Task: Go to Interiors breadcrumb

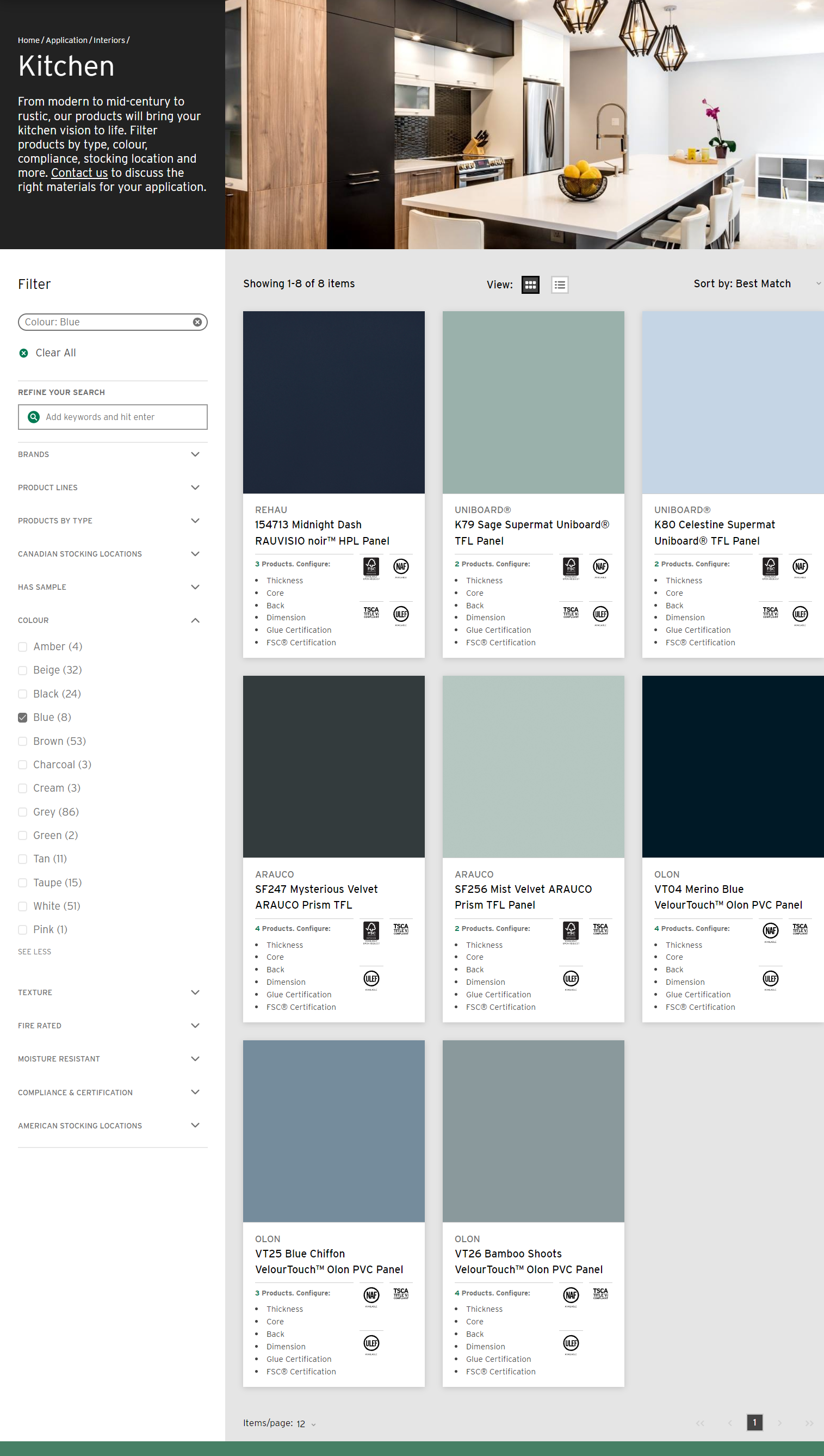Action: 109,40
